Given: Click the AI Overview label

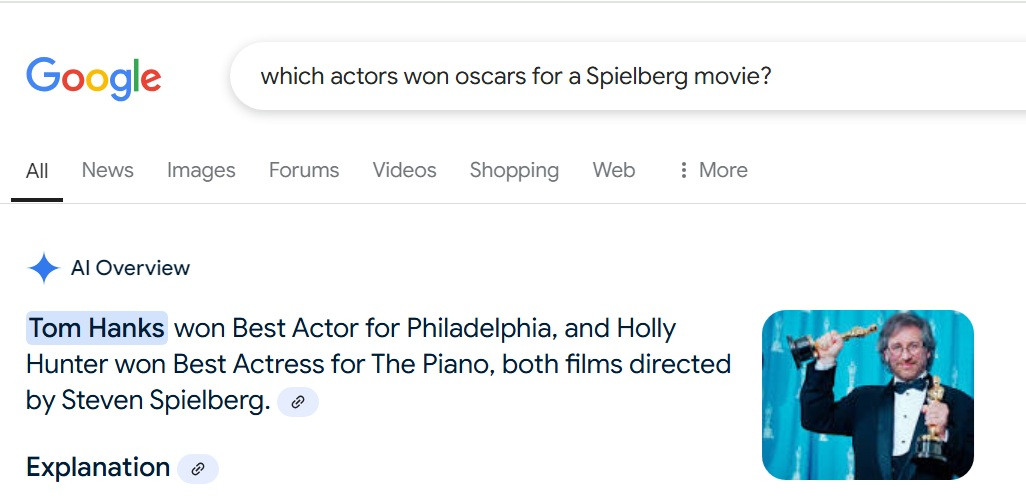Looking at the screenshot, I should point(130,268).
